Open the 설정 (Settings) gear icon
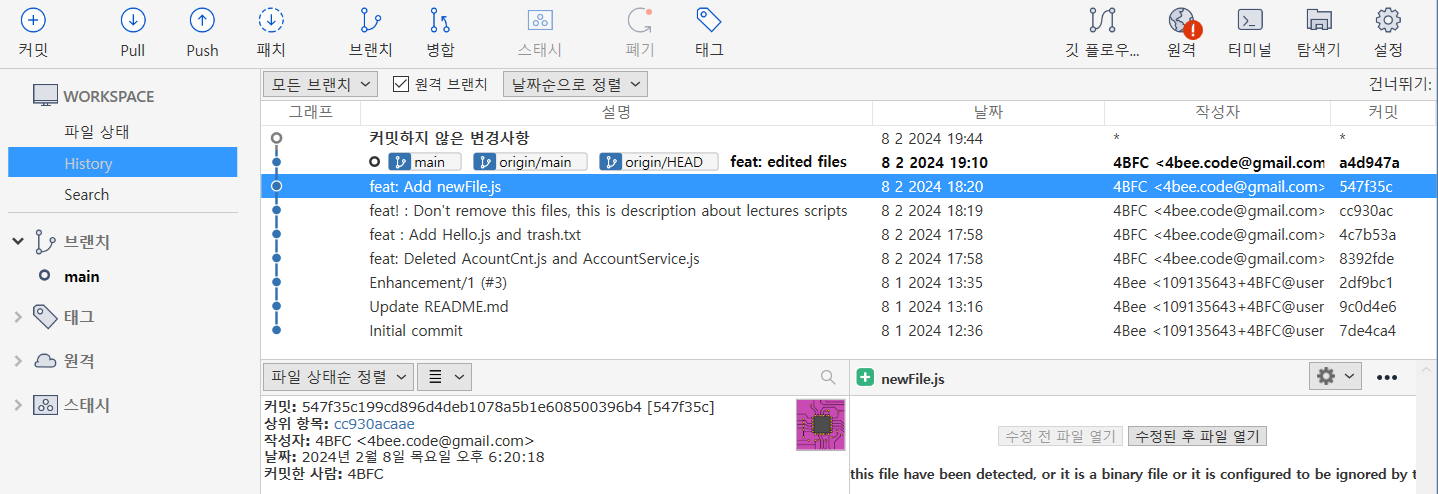This screenshot has width=1438, height=494. tap(1388, 20)
